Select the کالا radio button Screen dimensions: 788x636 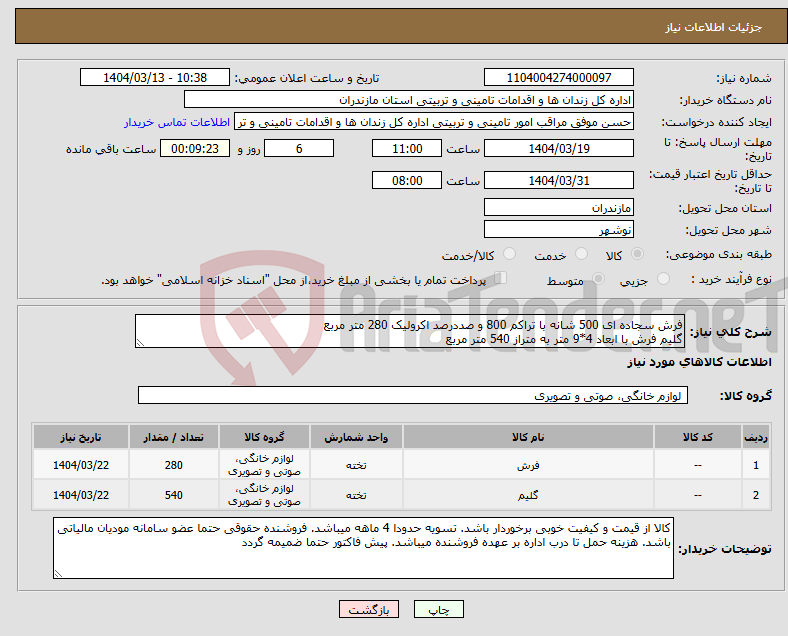pos(637,254)
